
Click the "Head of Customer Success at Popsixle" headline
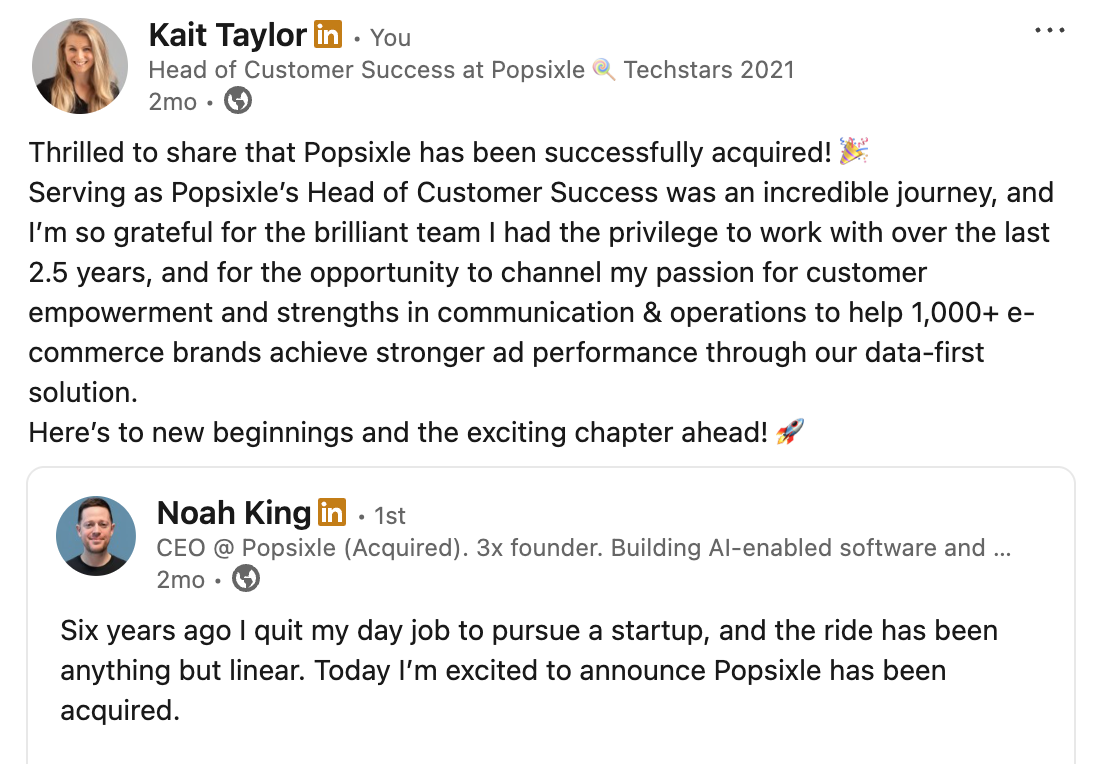366,70
